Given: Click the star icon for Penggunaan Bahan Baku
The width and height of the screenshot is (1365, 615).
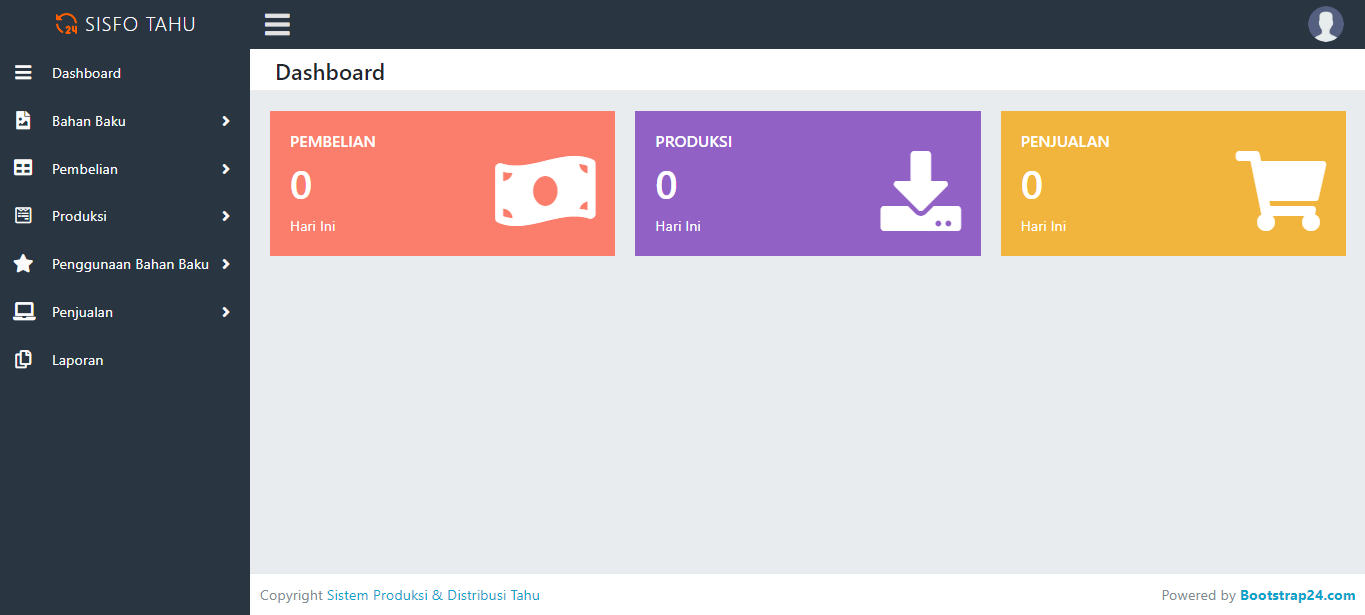Looking at the screenshot, I should [x=23, y=264].
